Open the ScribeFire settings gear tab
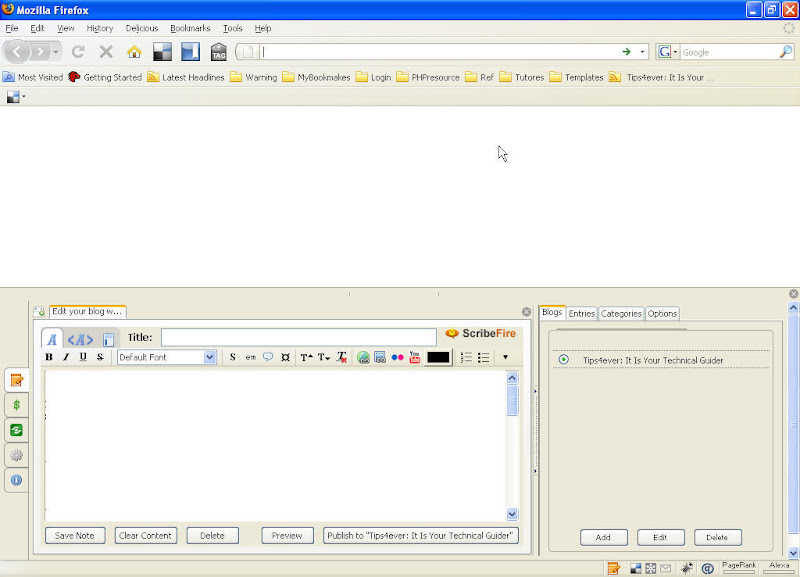This screenshot has height=577, width=800. [16, 455]
